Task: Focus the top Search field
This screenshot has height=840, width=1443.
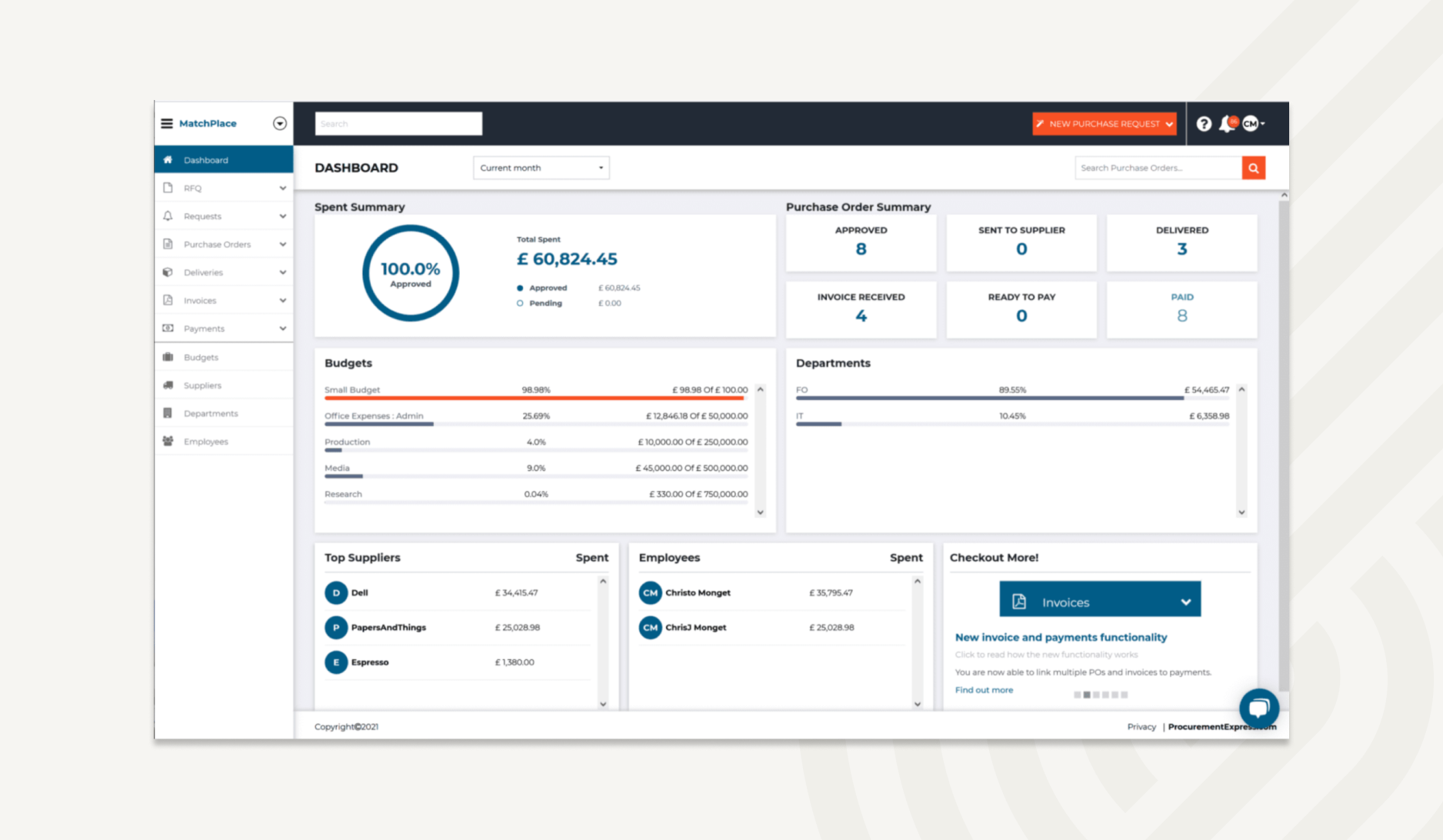Action: pyautogui.click(x=398, y=124)
